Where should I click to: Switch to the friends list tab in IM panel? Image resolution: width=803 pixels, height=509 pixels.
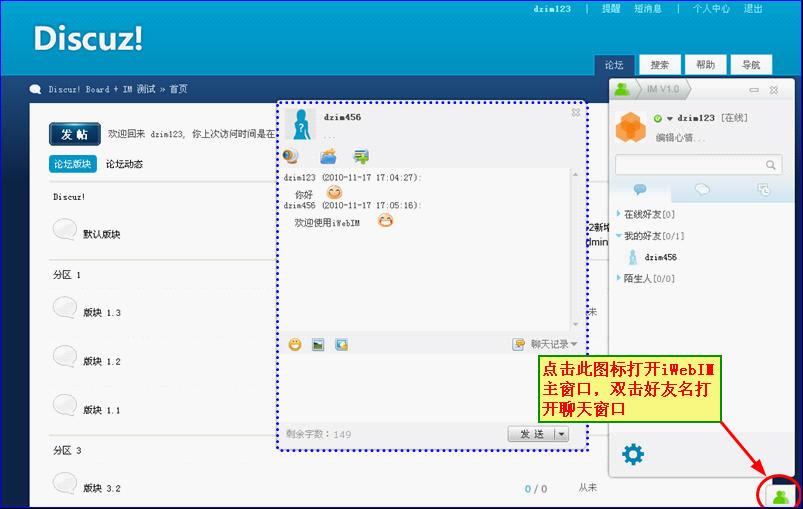640,190
